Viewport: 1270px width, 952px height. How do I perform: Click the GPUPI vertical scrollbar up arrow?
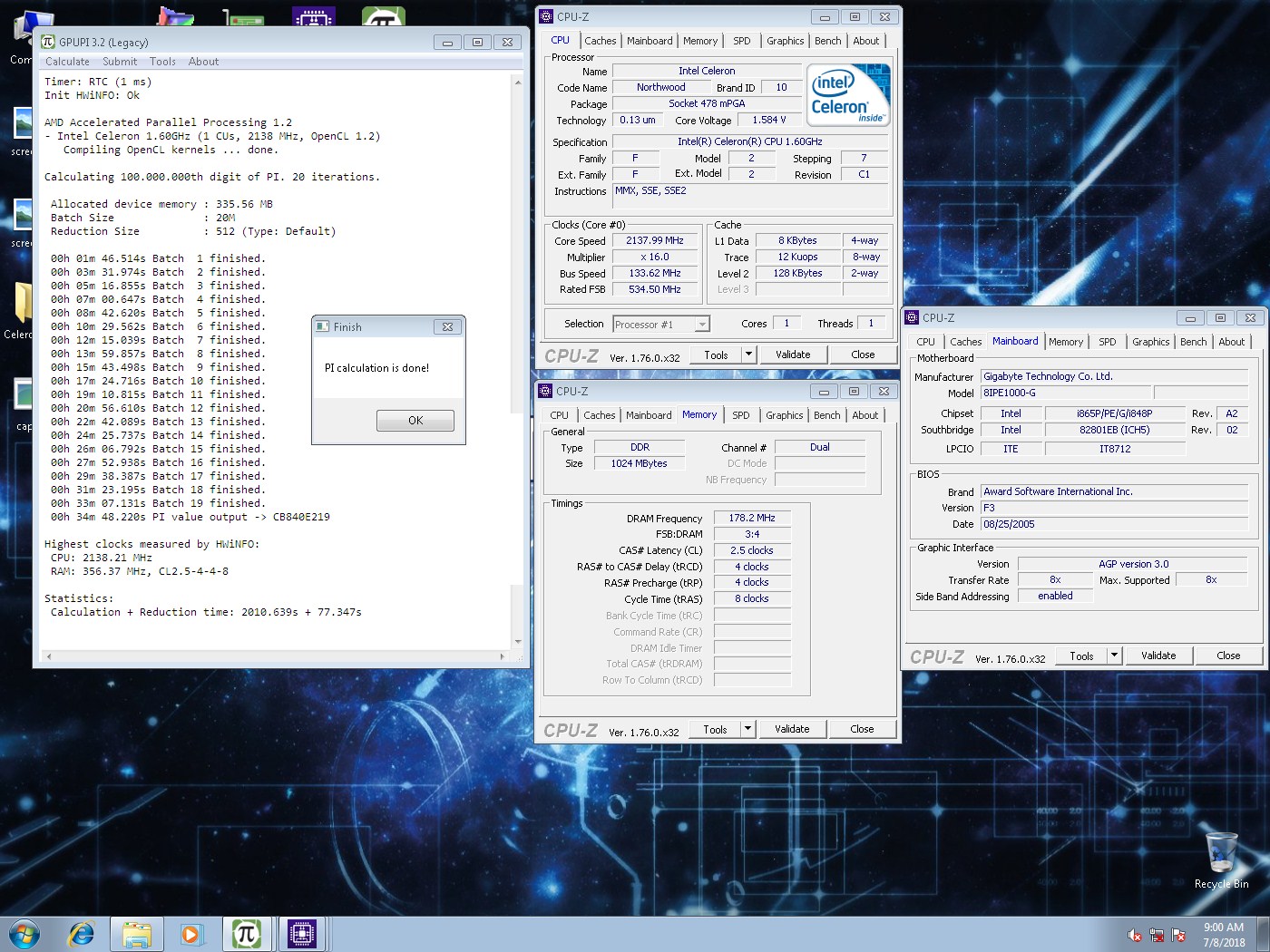[x=518, y=83]
